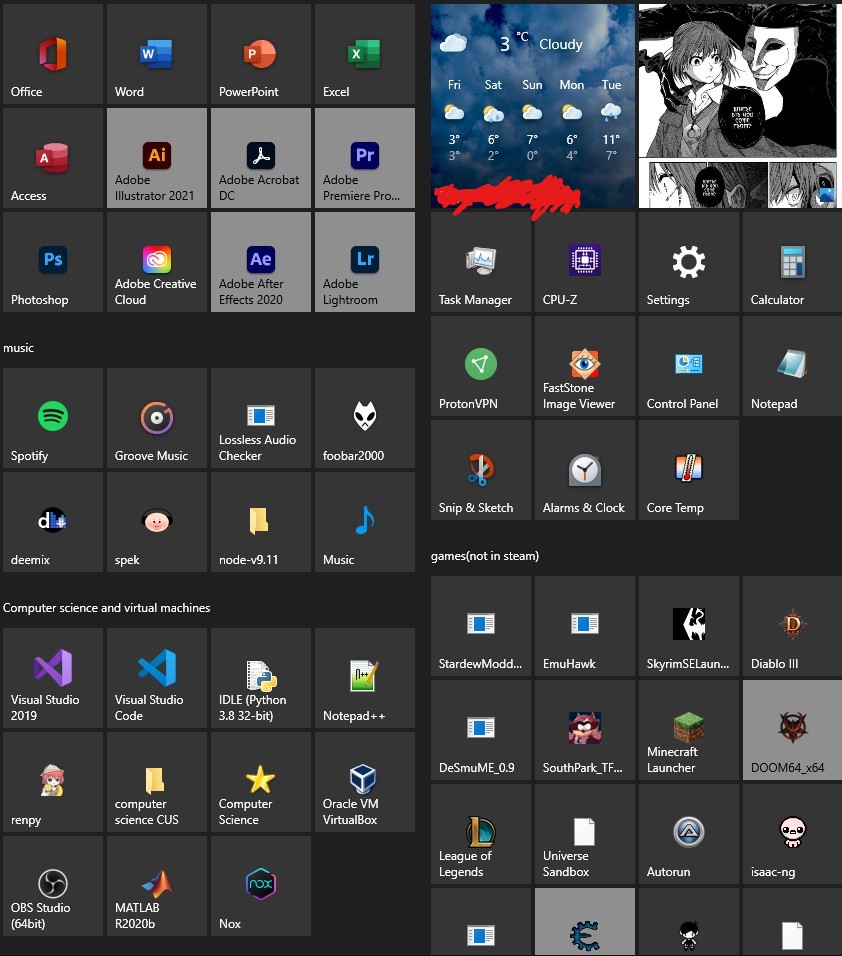Open the PowerPoint tile

tap(261, 54)
